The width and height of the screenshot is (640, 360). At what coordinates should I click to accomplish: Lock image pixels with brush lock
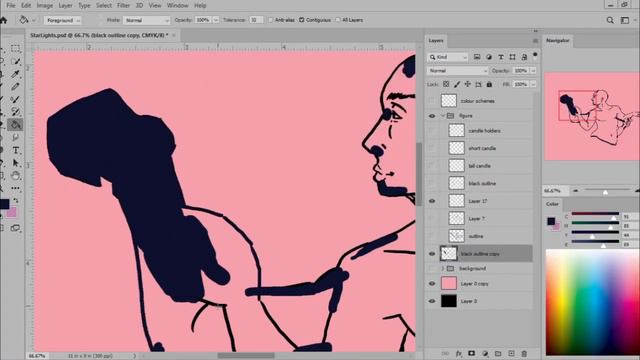click(x=457, y=84)
